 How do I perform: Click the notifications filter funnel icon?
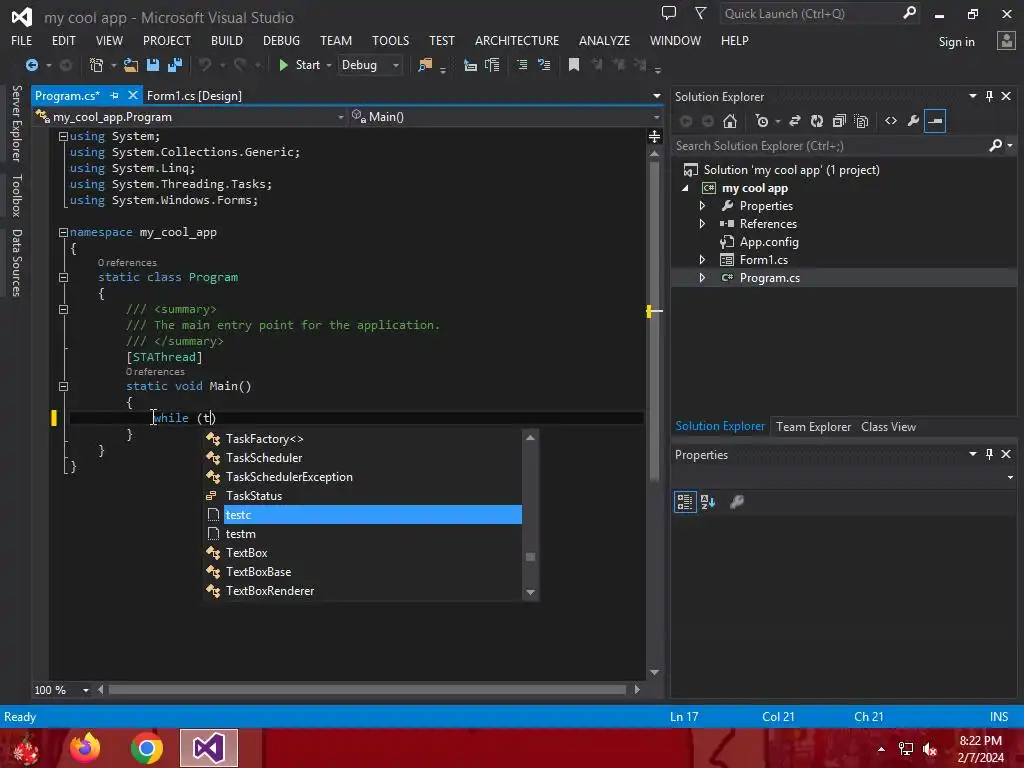click(701, 13)
